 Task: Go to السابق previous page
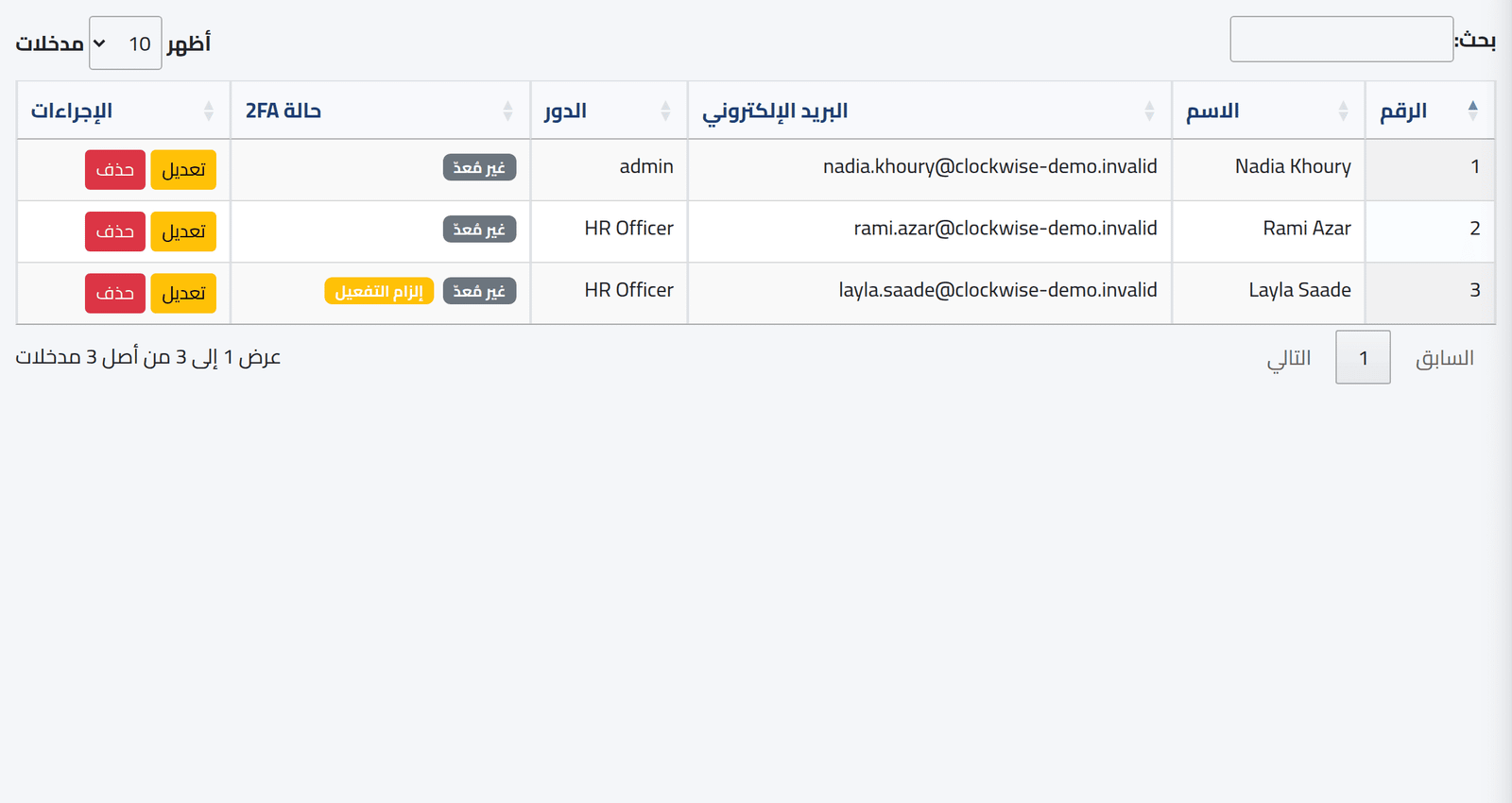(x=1444, y=358)
